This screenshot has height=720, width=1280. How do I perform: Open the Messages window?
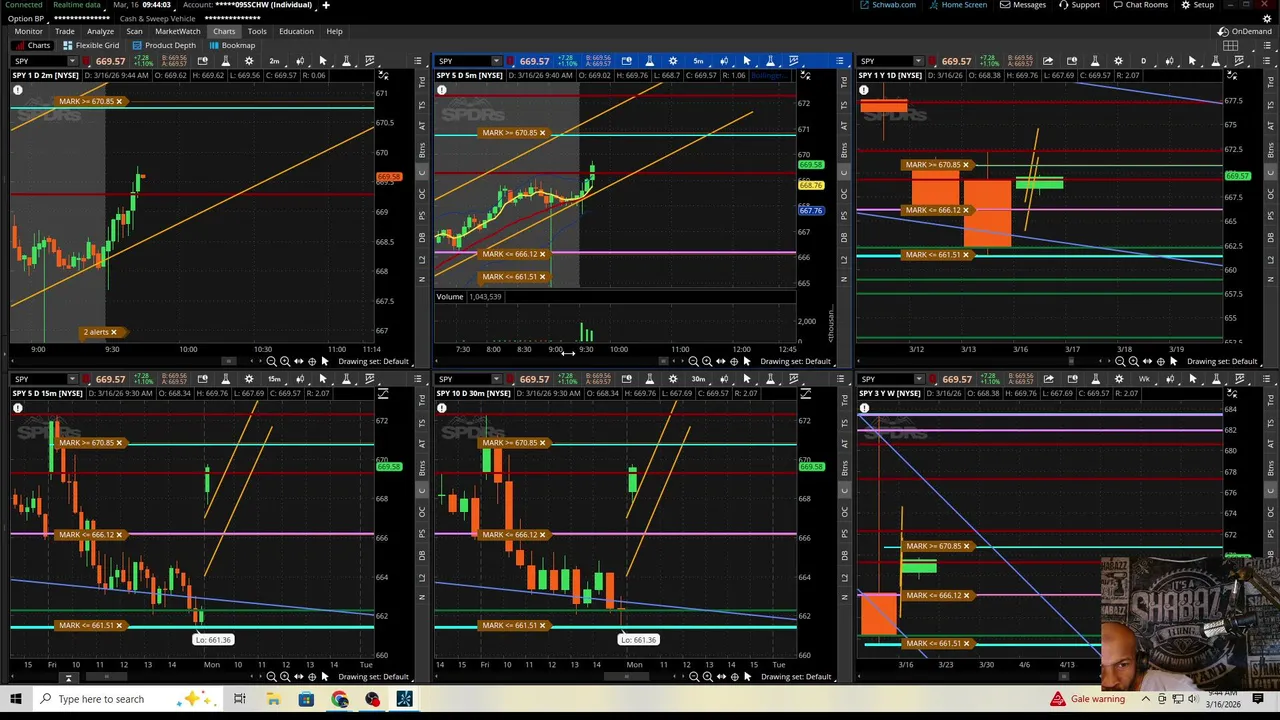1023,5
